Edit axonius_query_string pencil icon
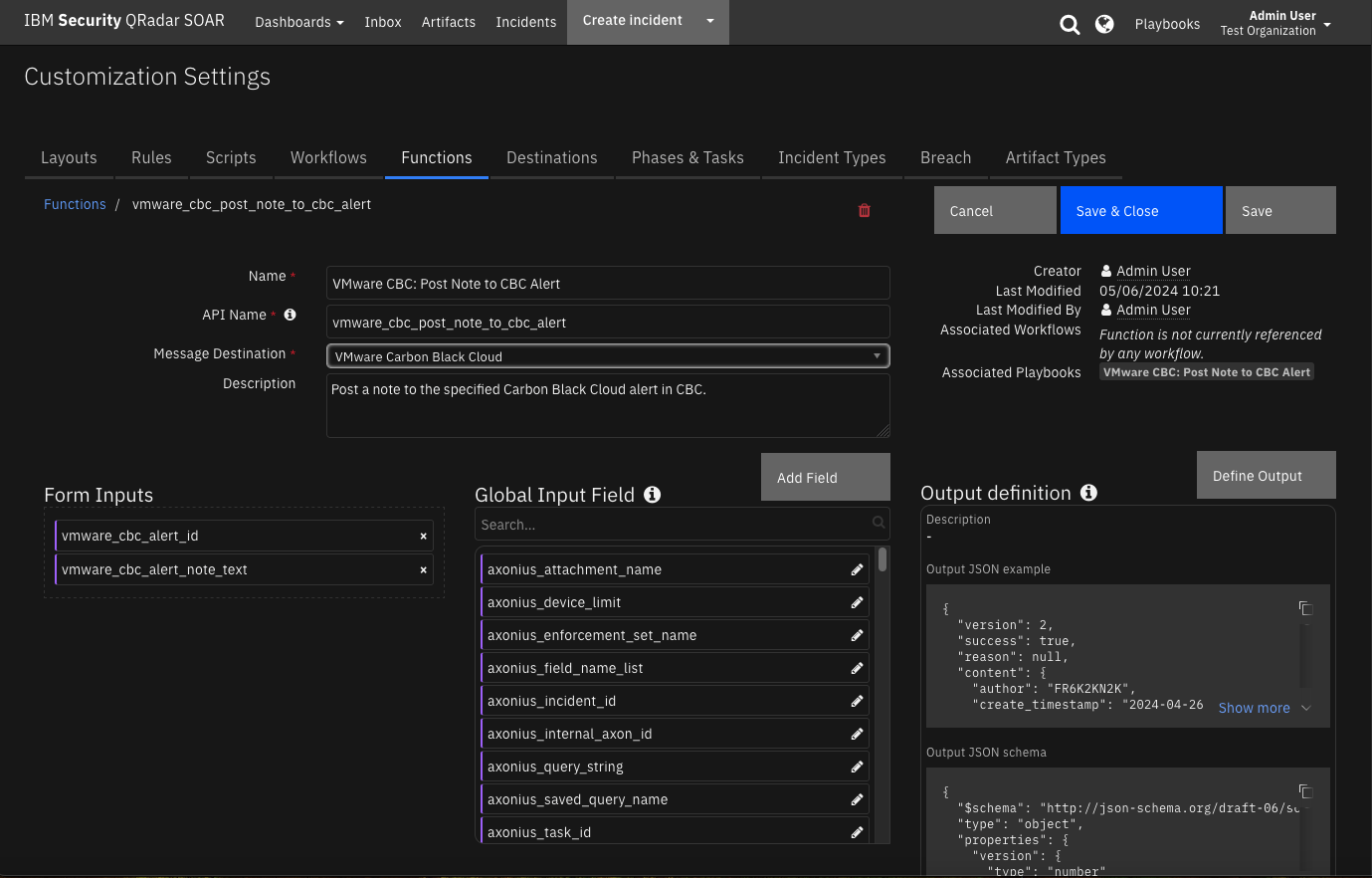This screenshot has width=1372, height=878. coord(857,768)
